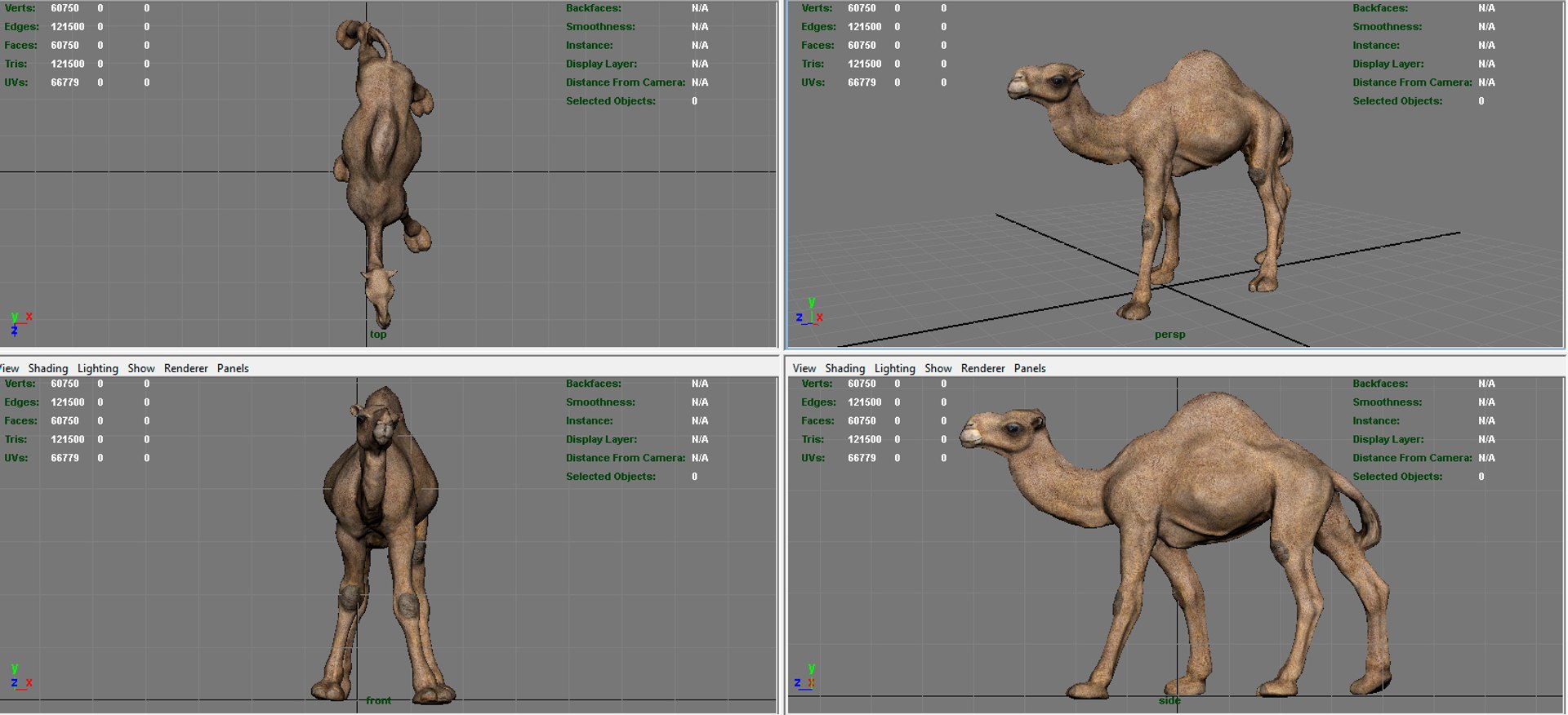
Task: Open Panels menu in front view panel
Action: tap(233, 369)
